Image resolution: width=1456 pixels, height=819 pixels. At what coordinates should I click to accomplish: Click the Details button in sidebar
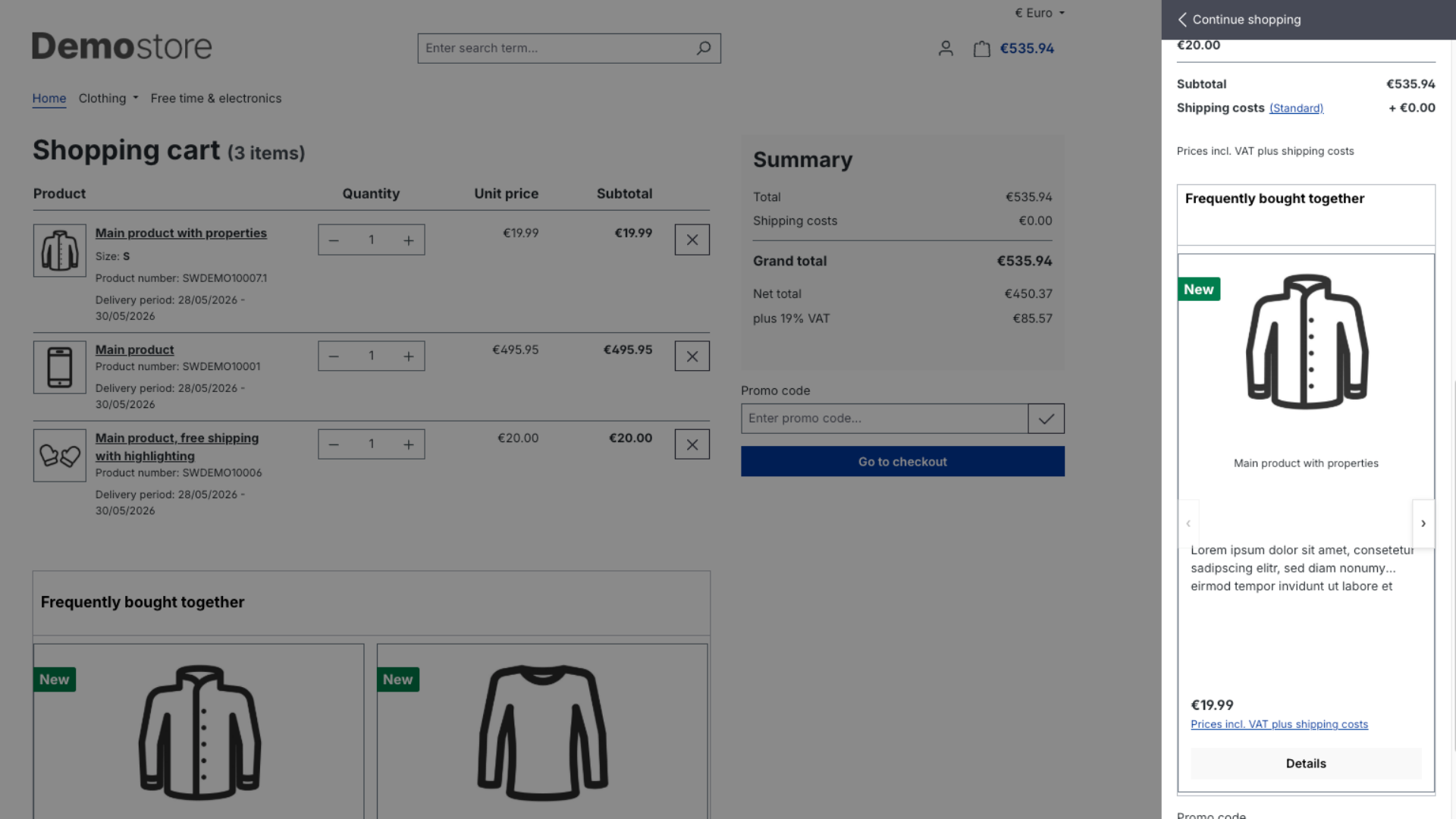click(x=1306, y=764)
